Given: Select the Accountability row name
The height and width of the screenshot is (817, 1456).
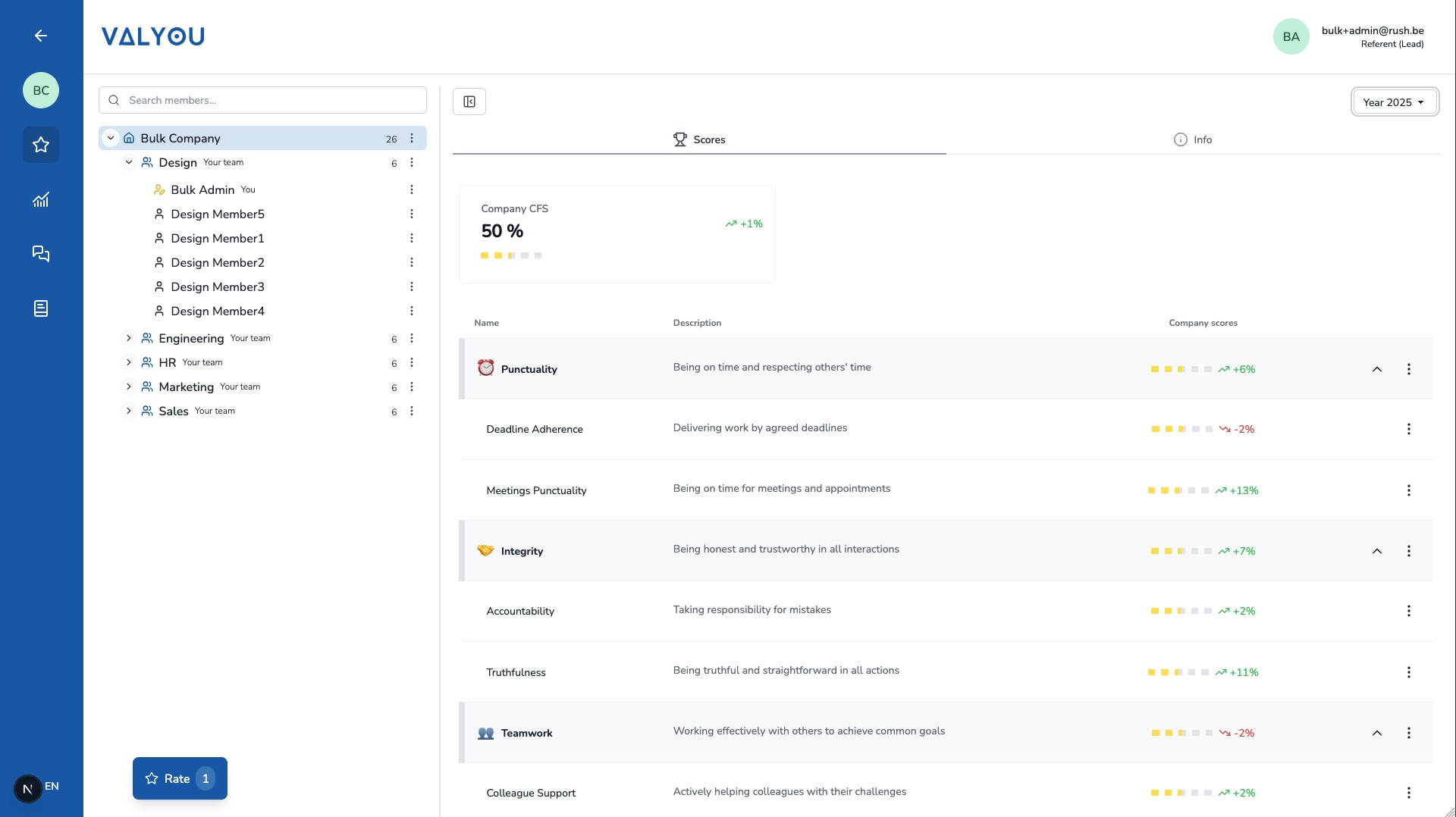Looking at the screenshot, I should point(520,611).
